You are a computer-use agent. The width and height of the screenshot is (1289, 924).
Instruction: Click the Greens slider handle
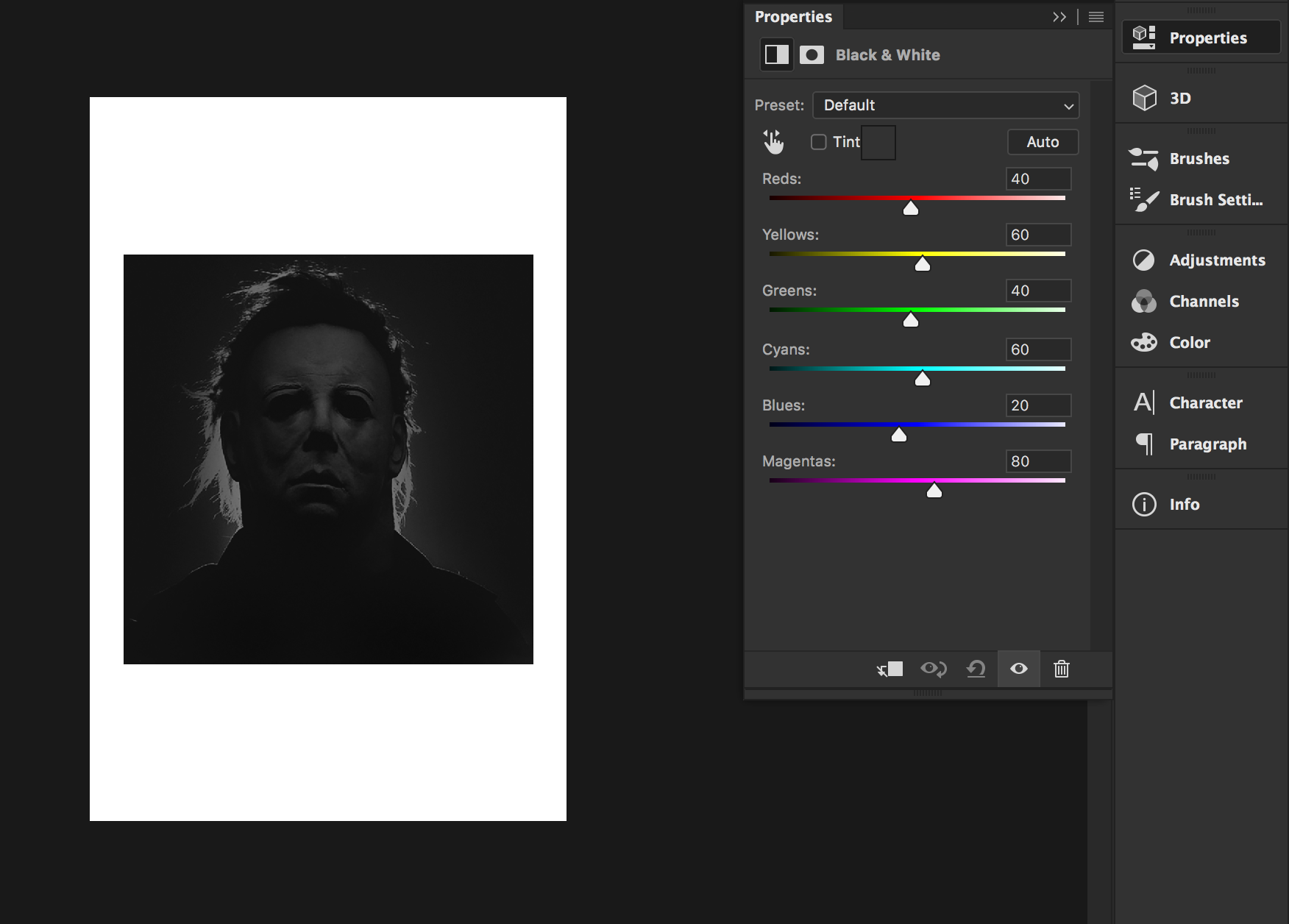click(911, 320)
